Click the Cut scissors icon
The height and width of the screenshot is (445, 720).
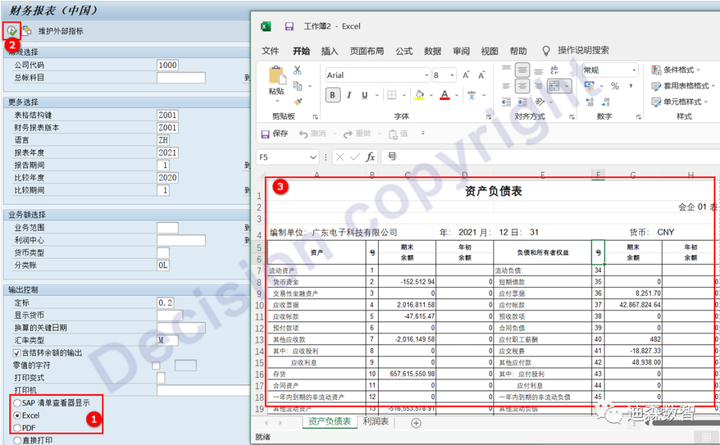click(298, 70)
